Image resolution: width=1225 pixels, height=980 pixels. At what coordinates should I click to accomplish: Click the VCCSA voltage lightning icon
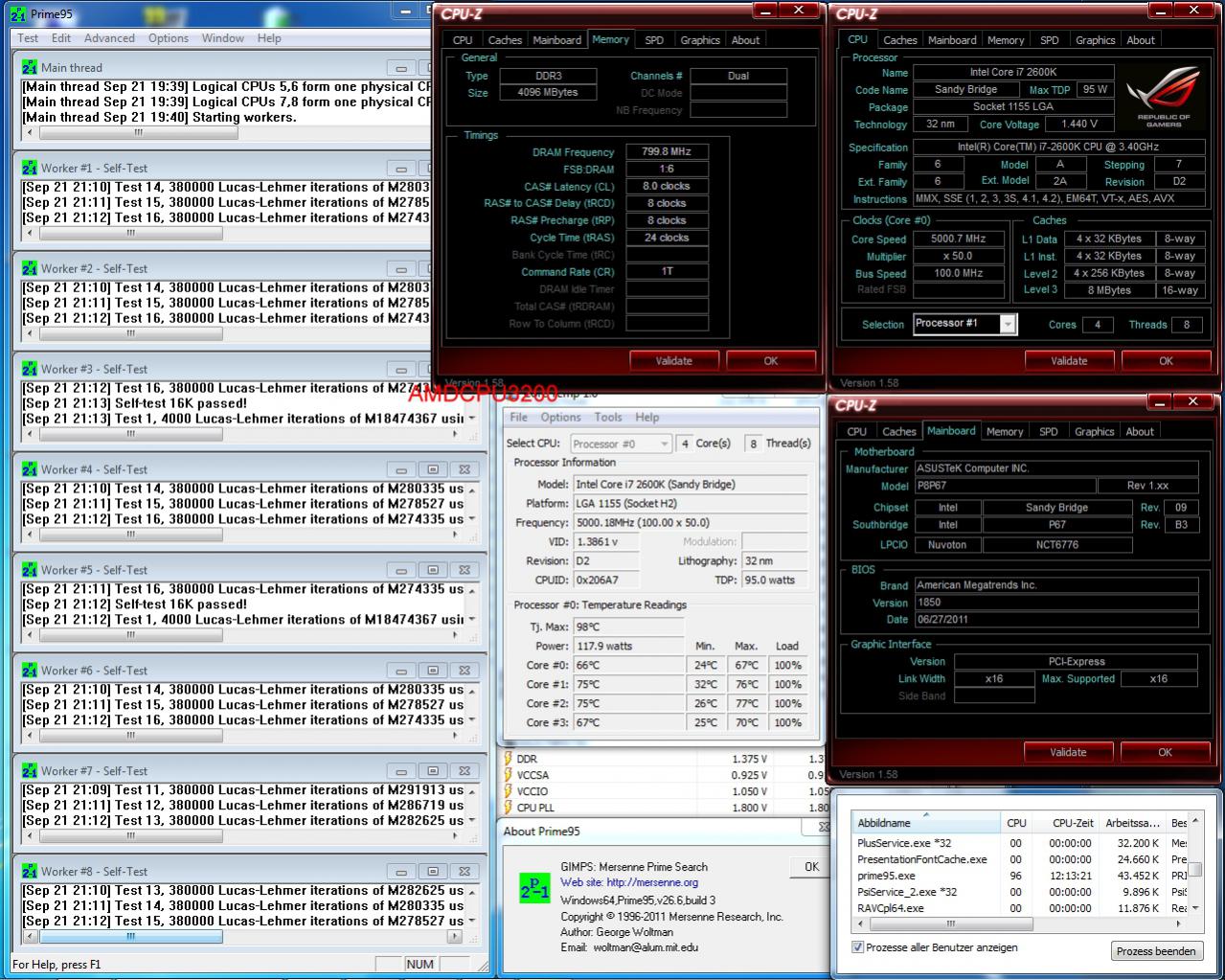509,775
